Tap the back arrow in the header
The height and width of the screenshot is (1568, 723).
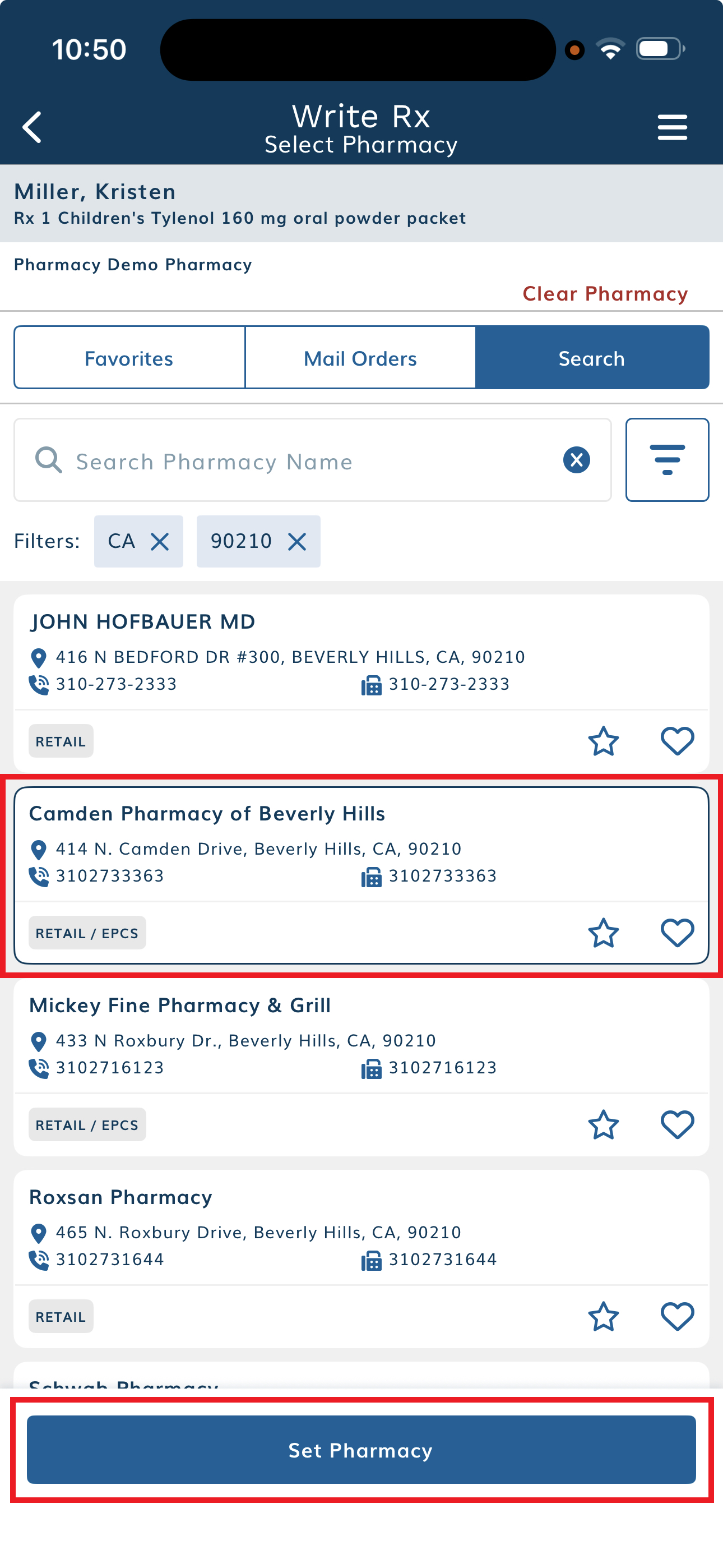coord(33,127)
